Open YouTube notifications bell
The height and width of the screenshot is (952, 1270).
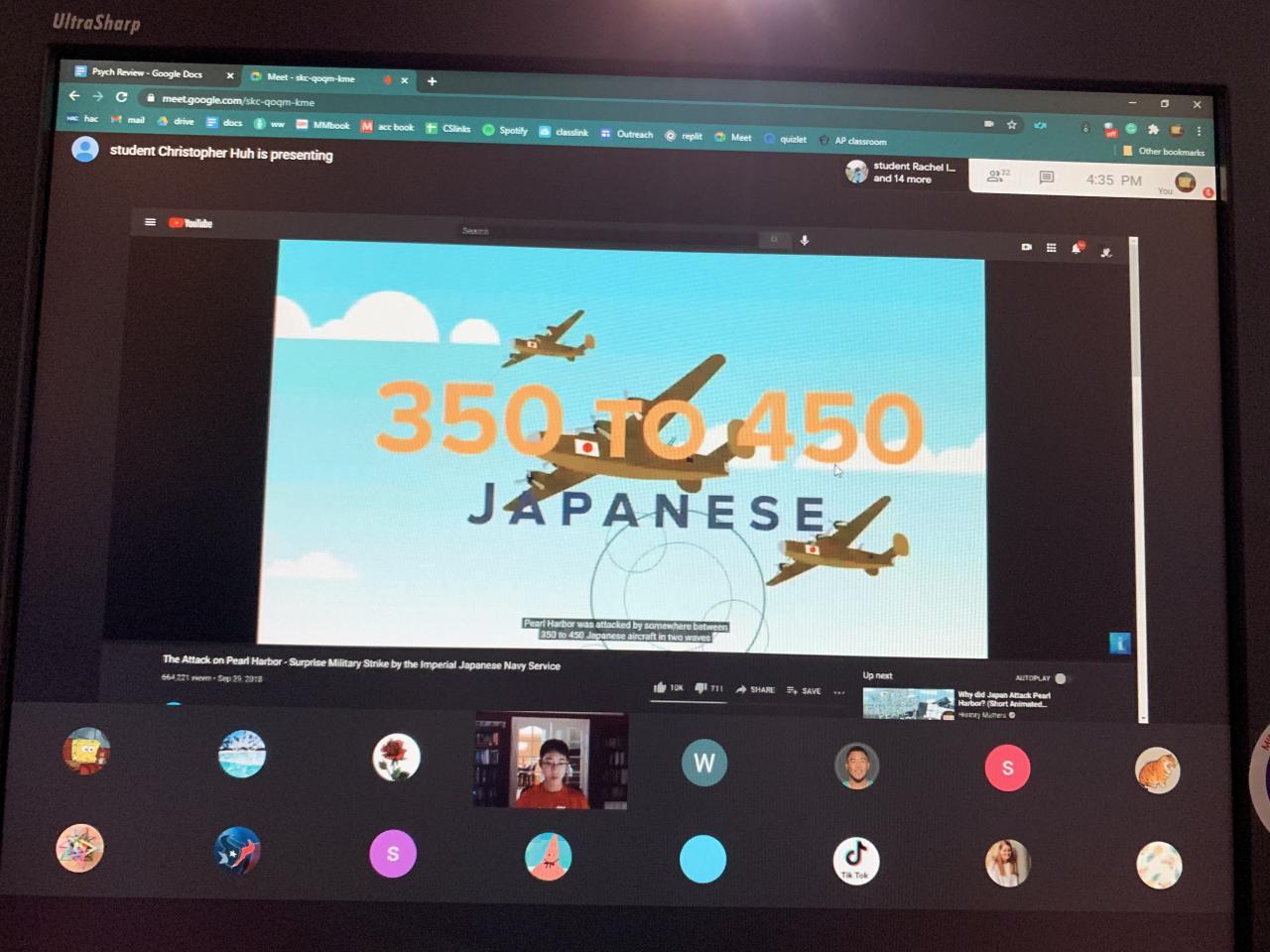click(x=1077, y=248)
